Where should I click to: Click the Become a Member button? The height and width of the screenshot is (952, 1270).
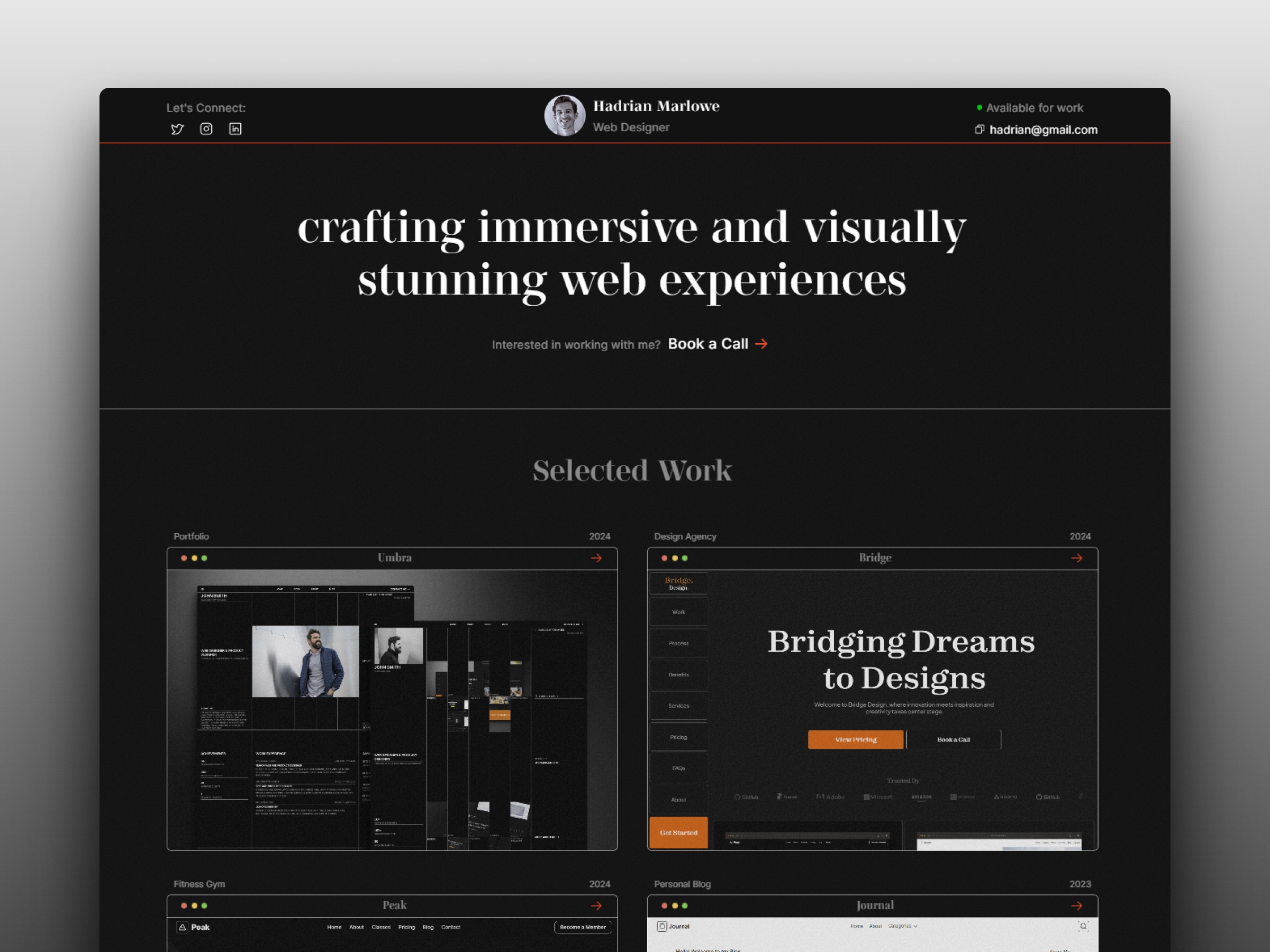pyautogui.click(x=582, y=927)
